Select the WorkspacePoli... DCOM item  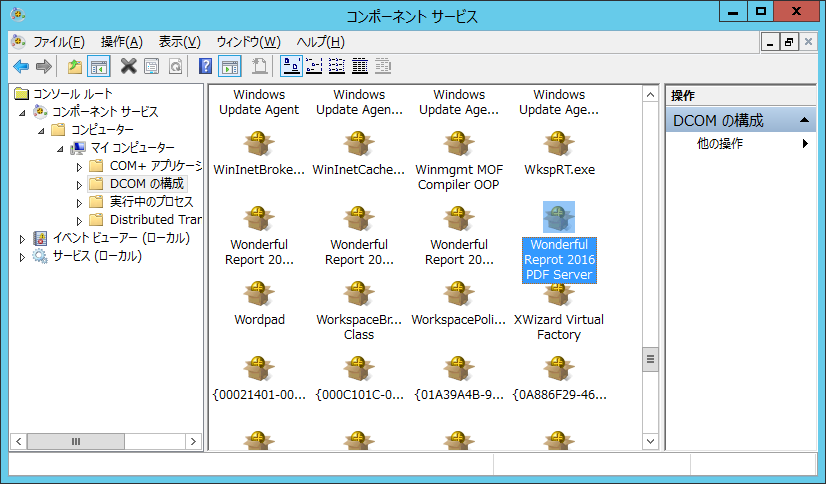pos(459,304)
